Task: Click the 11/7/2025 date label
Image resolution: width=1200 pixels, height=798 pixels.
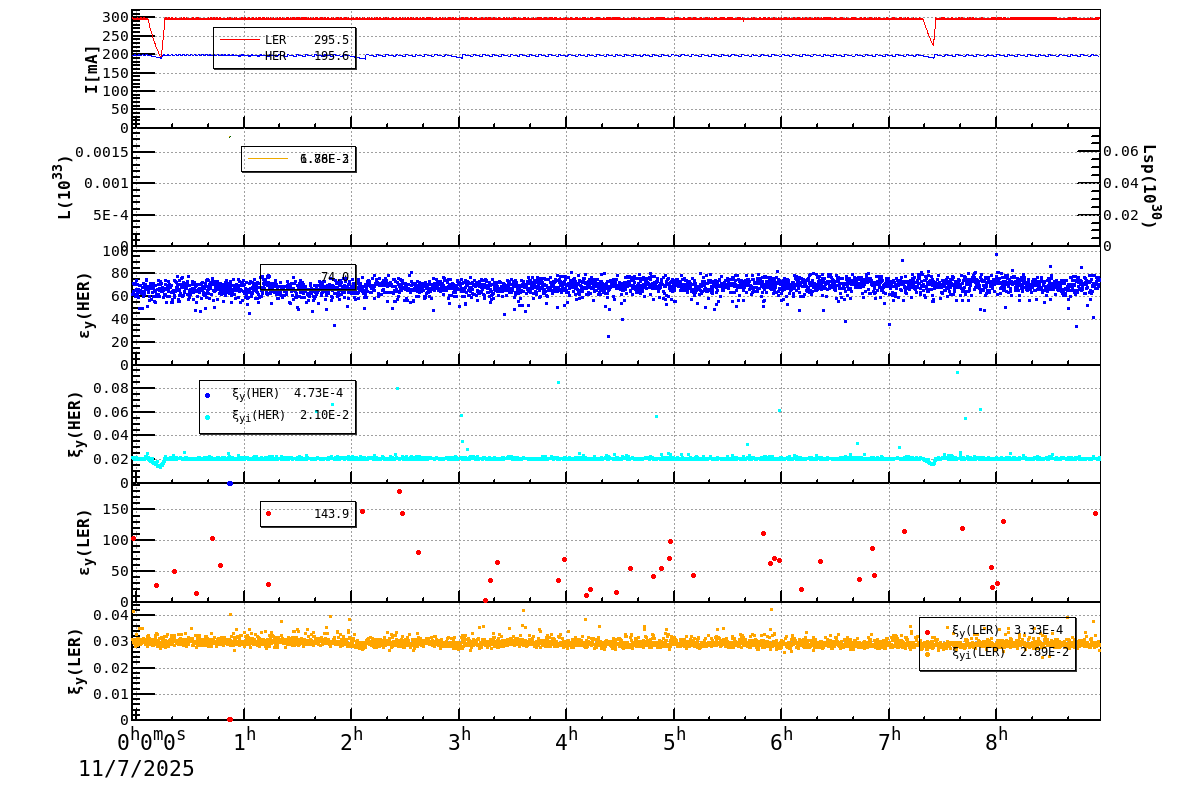Action: point(137,769)
